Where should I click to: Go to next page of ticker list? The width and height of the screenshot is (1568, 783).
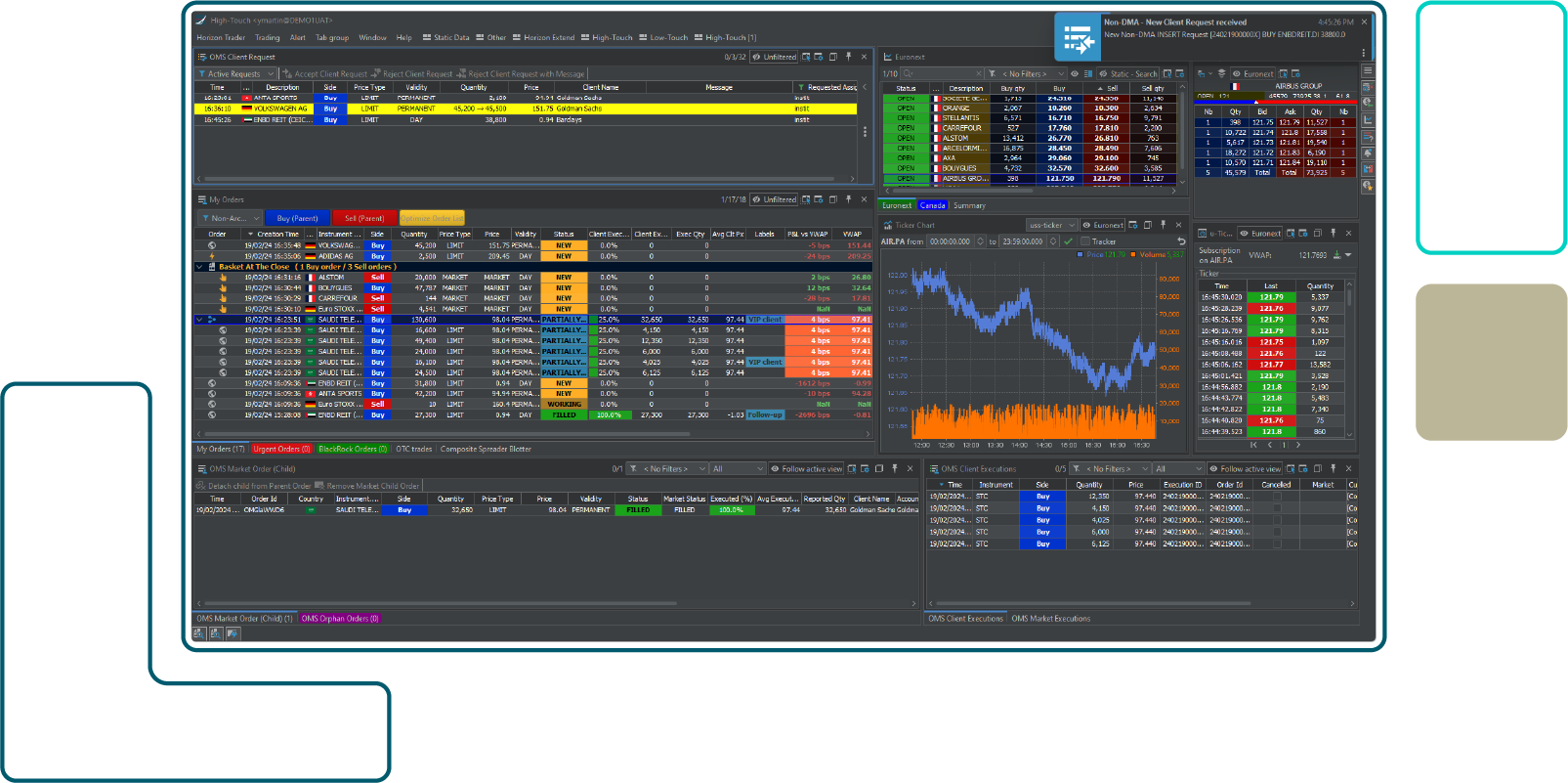pos(1298,445)
